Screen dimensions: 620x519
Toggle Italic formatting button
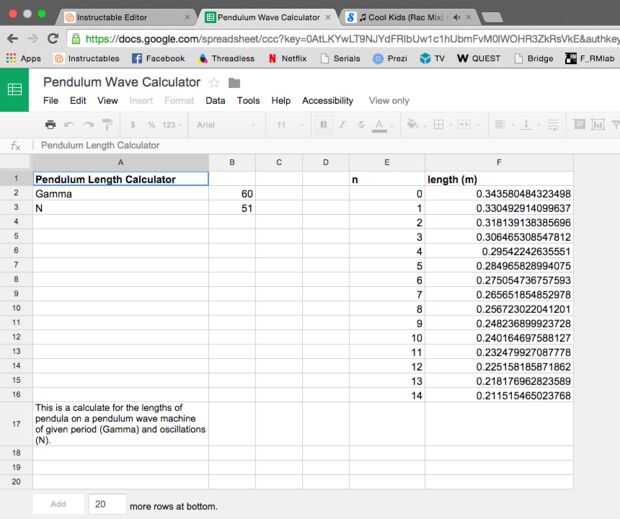pos(342,125)
